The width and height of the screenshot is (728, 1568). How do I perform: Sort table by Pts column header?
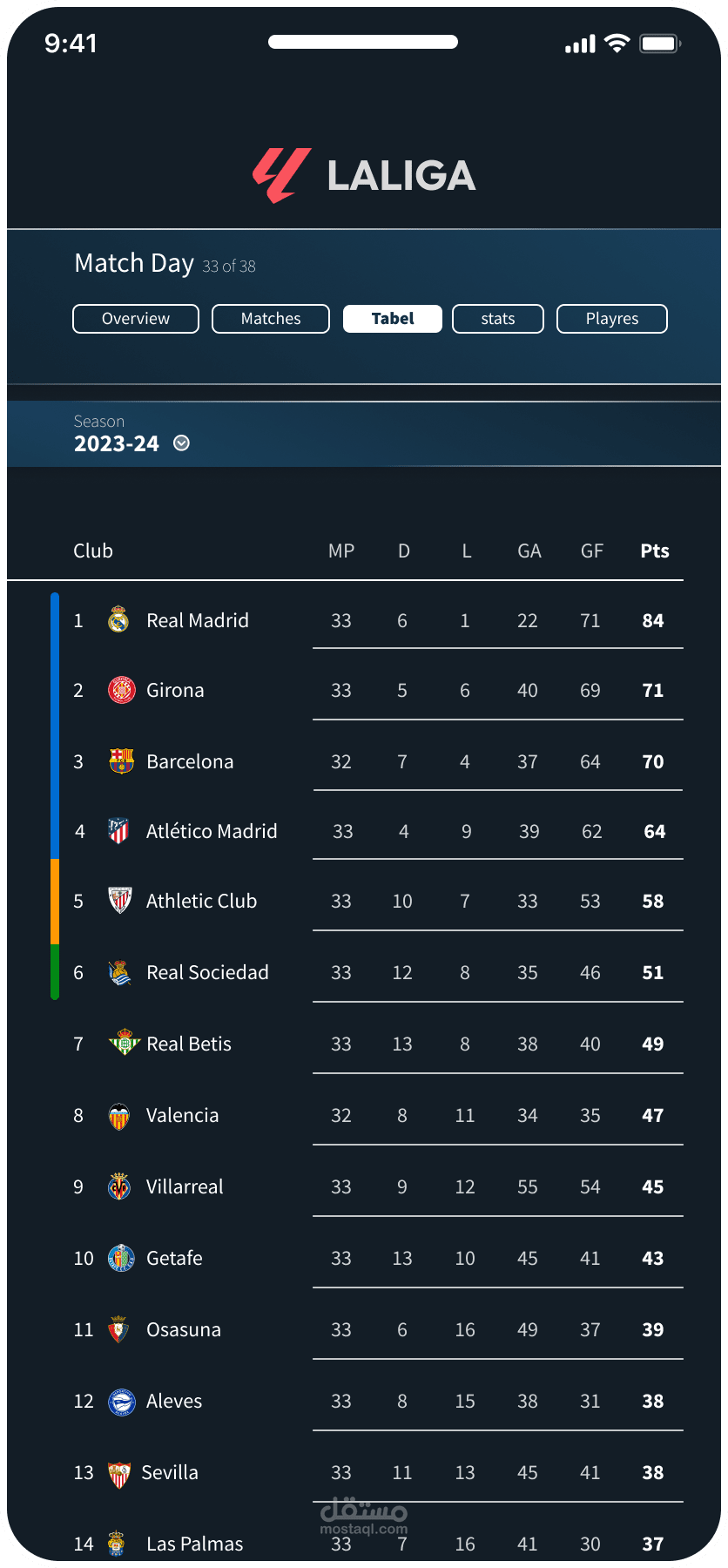[x=655, y=551]
